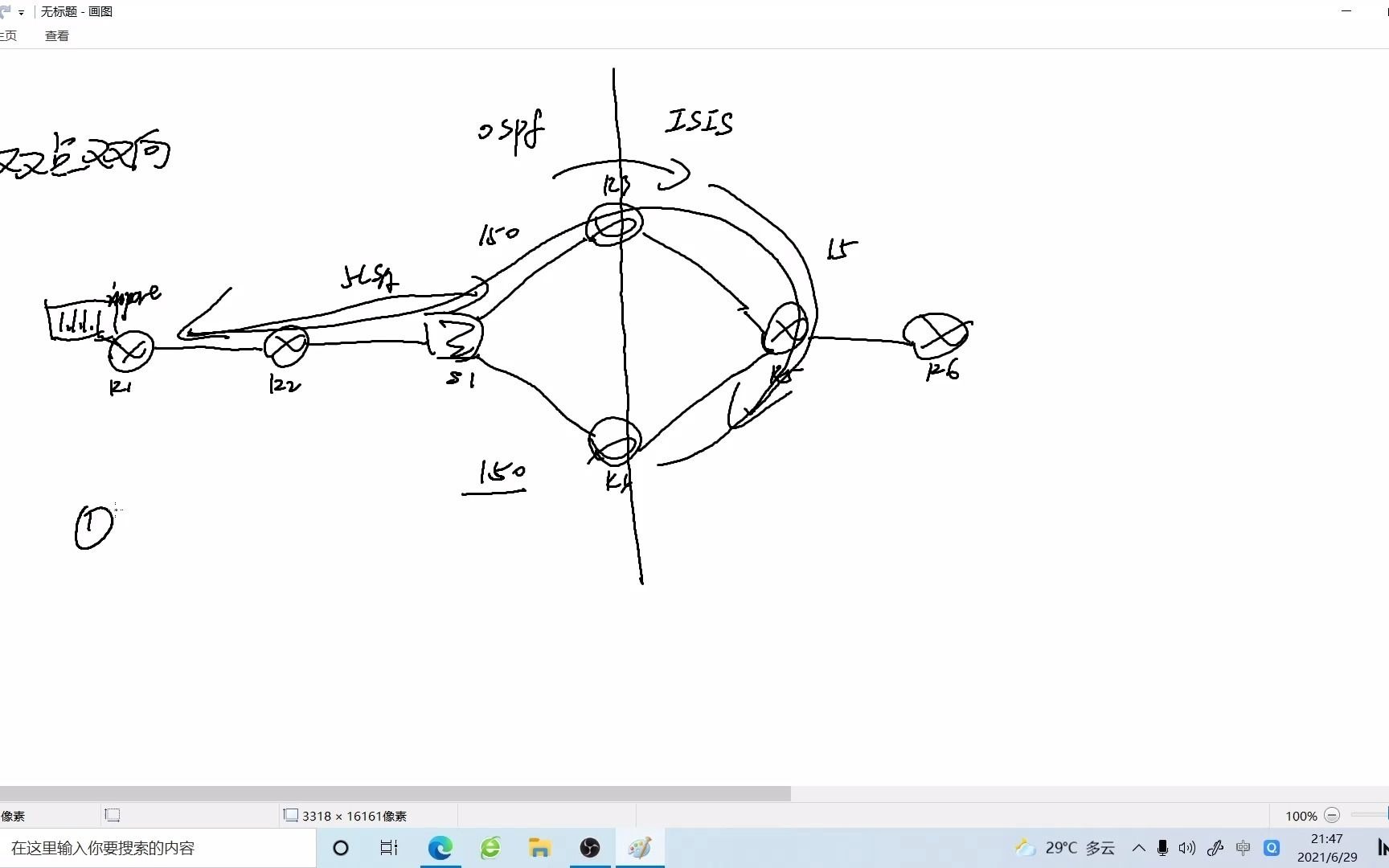The height and width of the screenshot is (868, 1389).
Task: Click the horizontal scrollbar thumb
Action: click(395, 793)
